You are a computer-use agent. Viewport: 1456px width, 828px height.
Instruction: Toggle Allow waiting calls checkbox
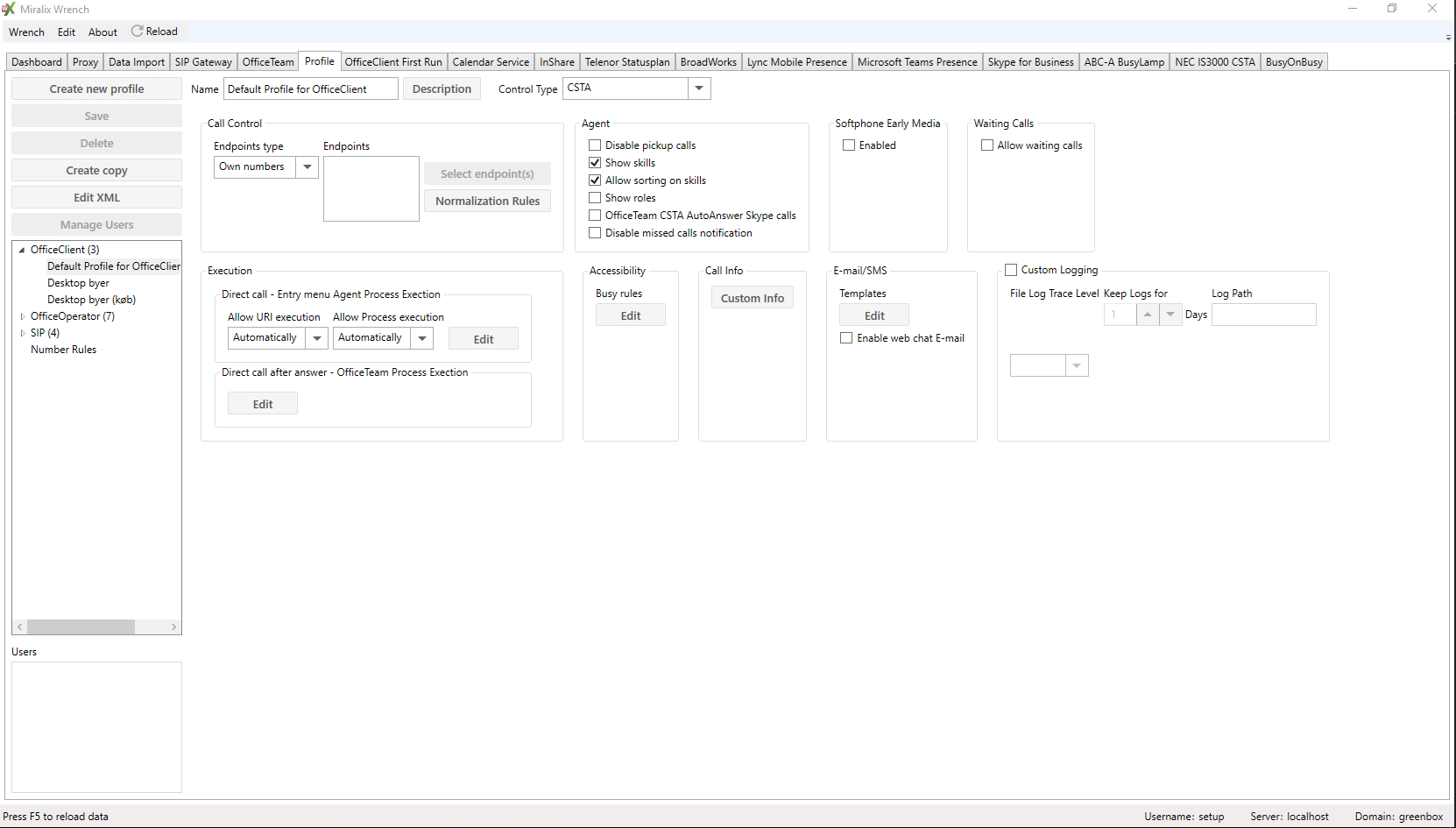pyautogui.click(x=987, y=145)
